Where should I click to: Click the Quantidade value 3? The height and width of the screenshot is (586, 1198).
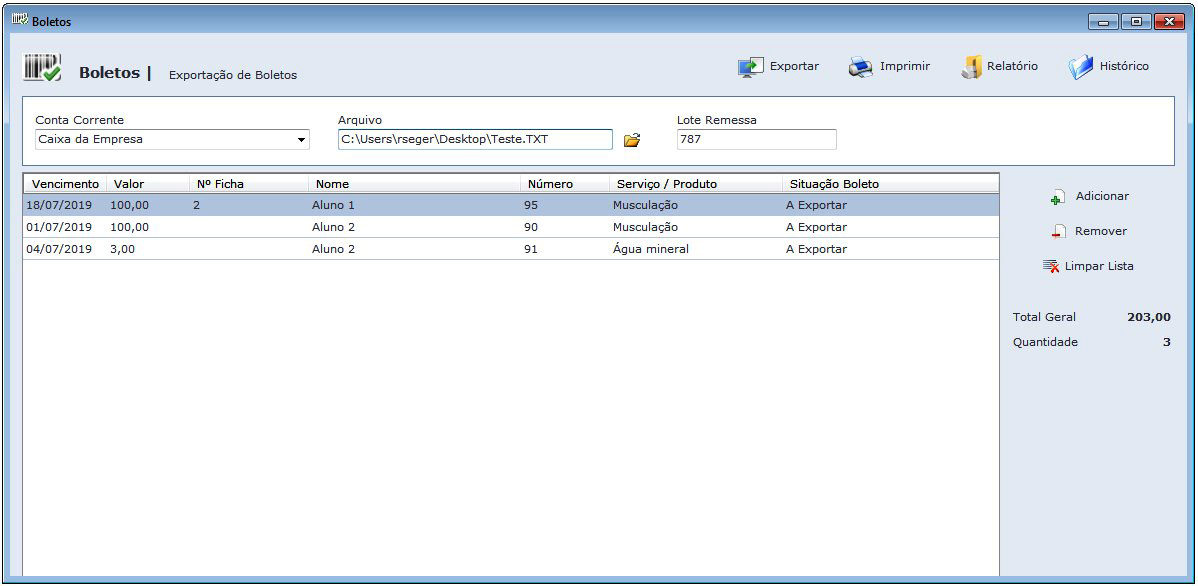pyautogui.click(x=1167, y=342)
